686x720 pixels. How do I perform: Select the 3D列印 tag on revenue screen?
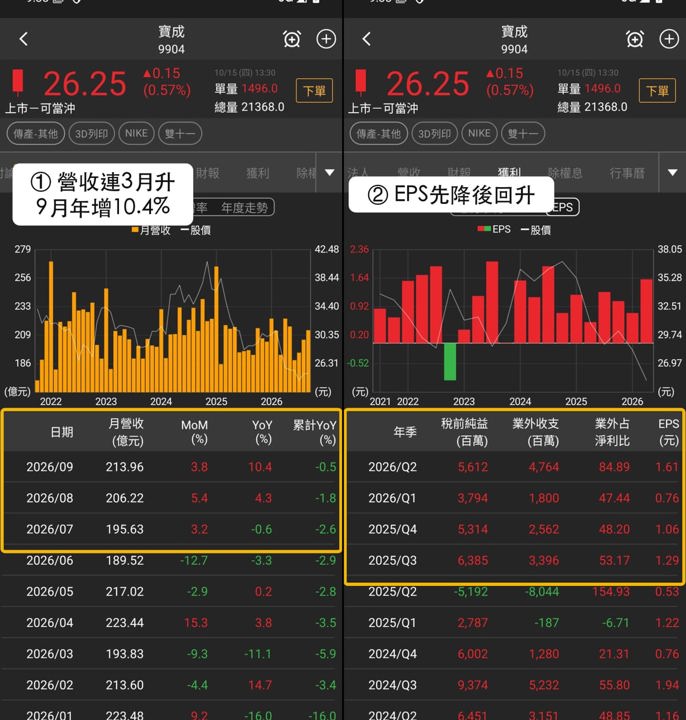[91, 134]
